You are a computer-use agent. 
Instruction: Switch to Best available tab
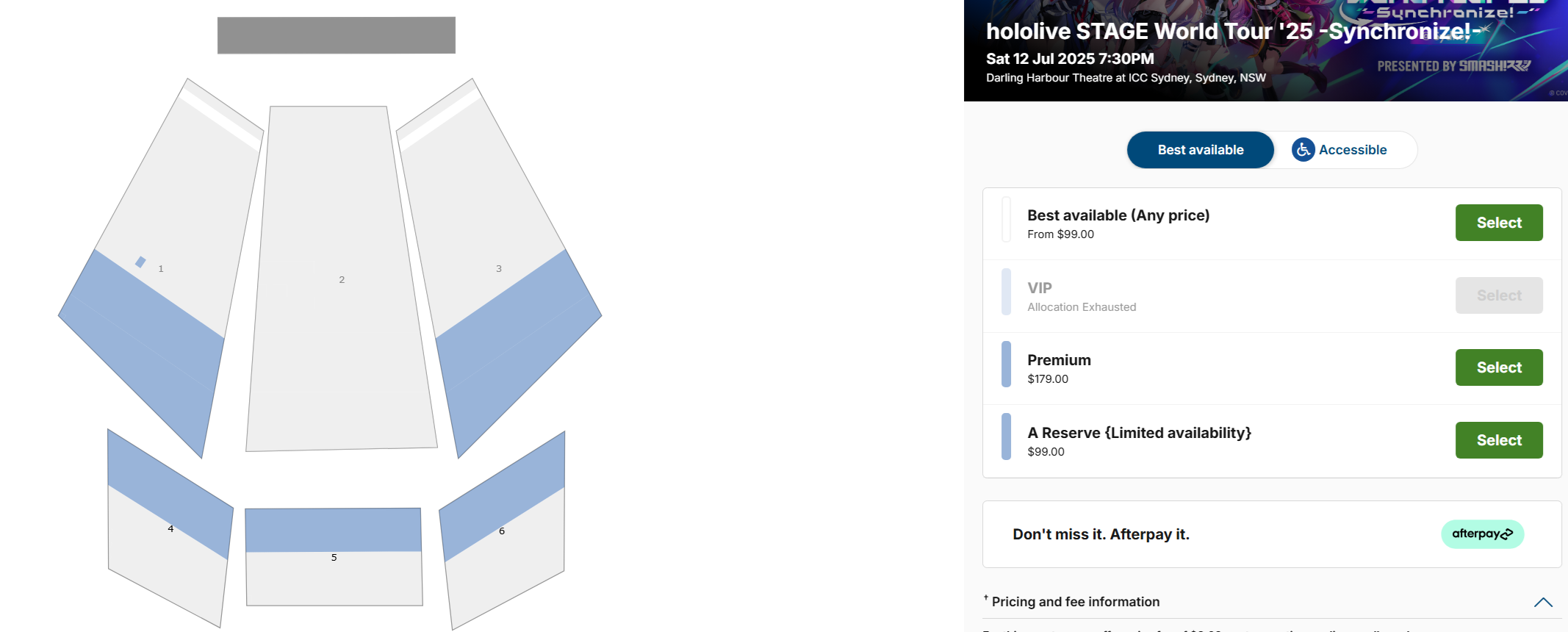(x=1200, y=150)
